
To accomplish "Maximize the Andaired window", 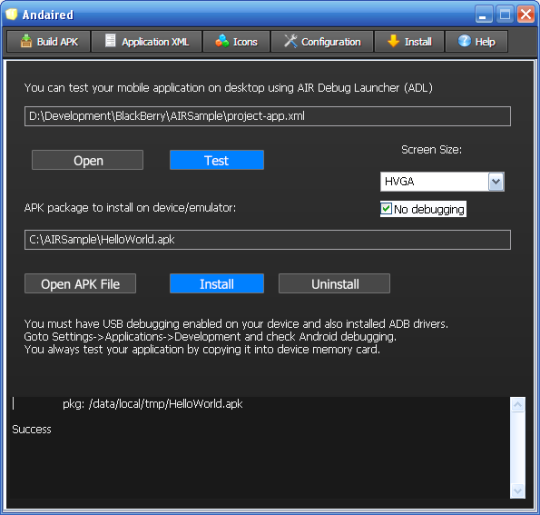I will 505,15.
